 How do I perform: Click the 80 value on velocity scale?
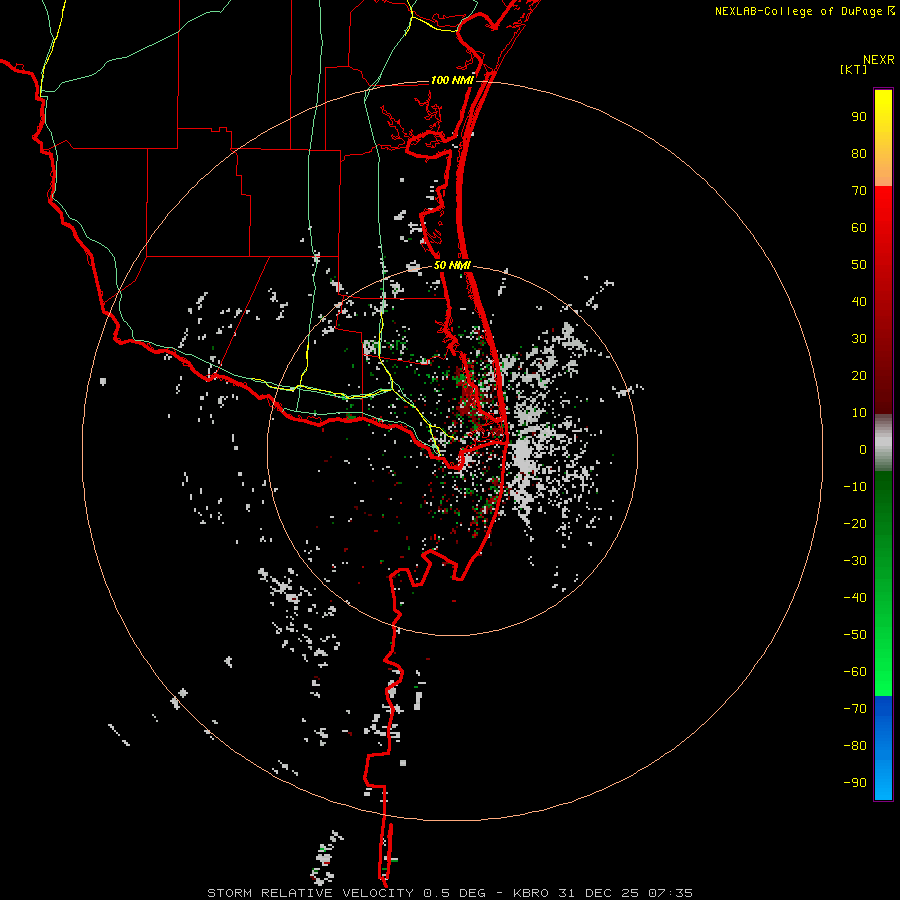click(x=859, y=154)
